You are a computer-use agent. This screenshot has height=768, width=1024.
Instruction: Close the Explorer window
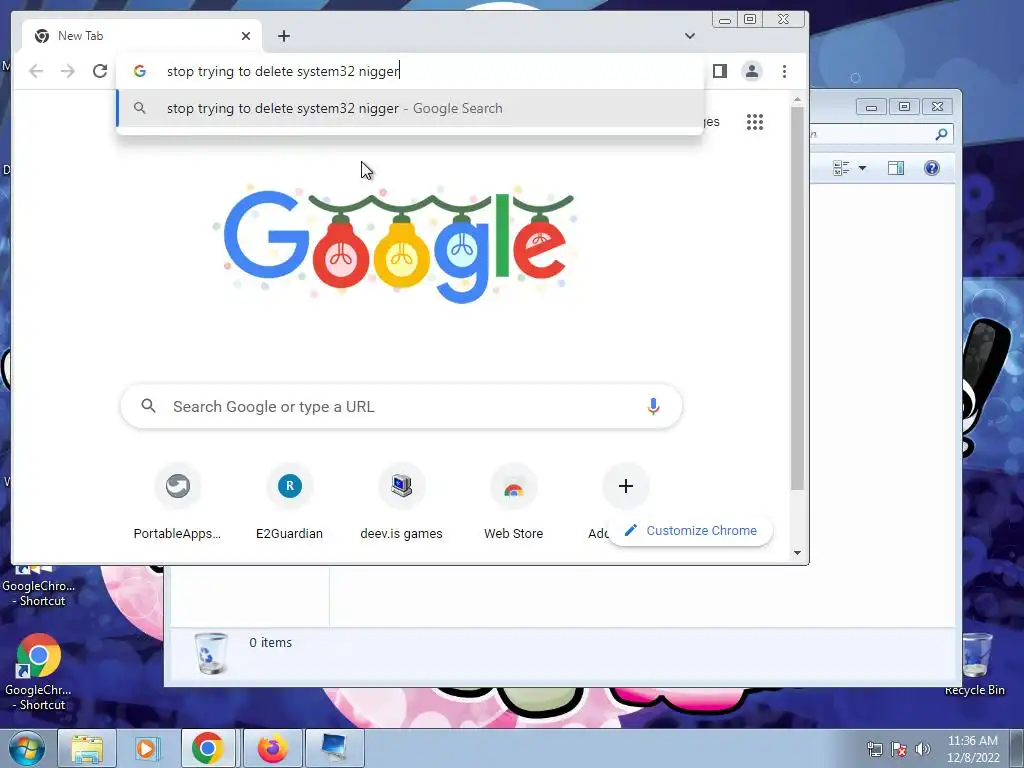click(x=937, y=107)
